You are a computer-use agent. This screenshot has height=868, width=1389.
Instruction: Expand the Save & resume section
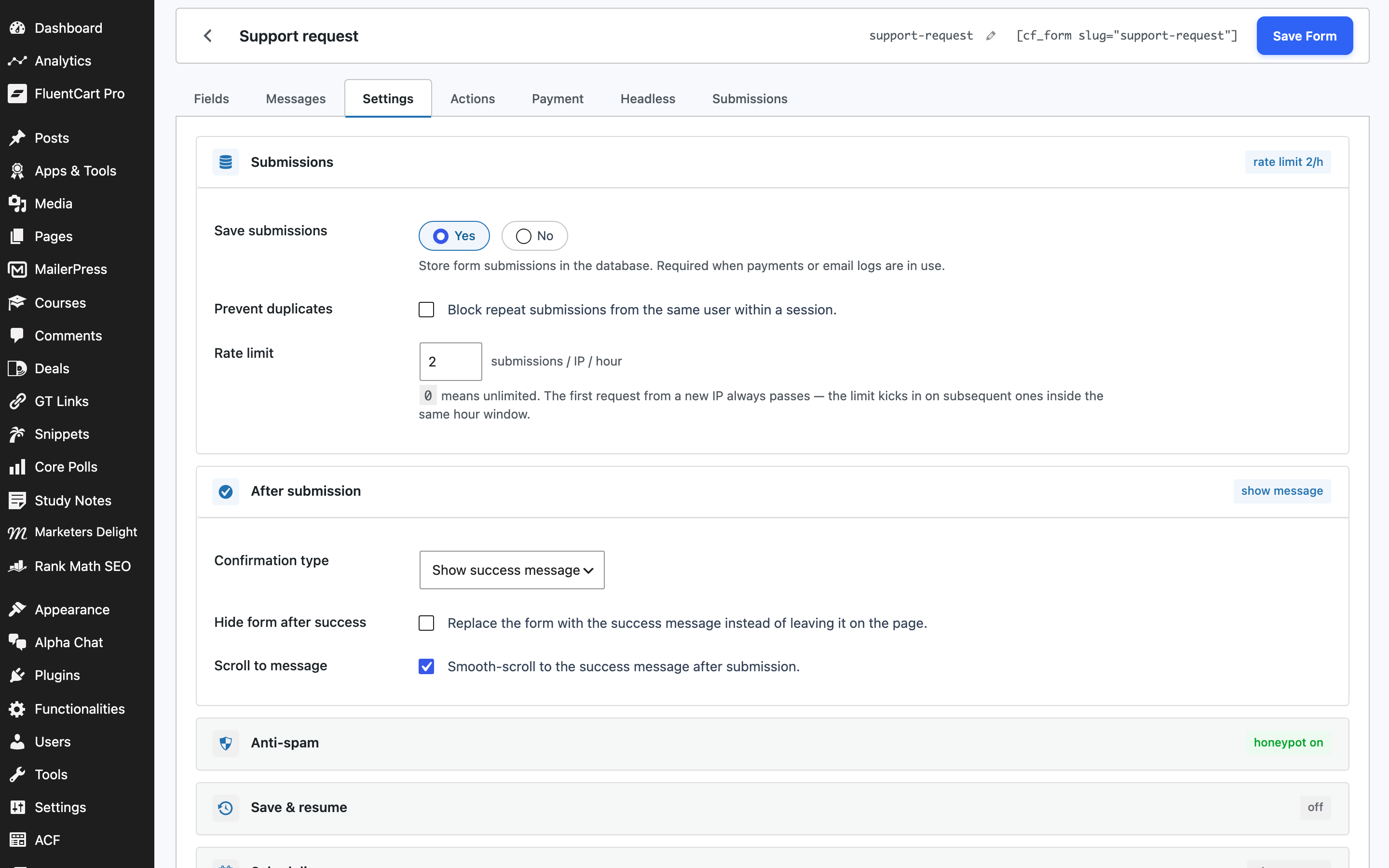point(773,808)
